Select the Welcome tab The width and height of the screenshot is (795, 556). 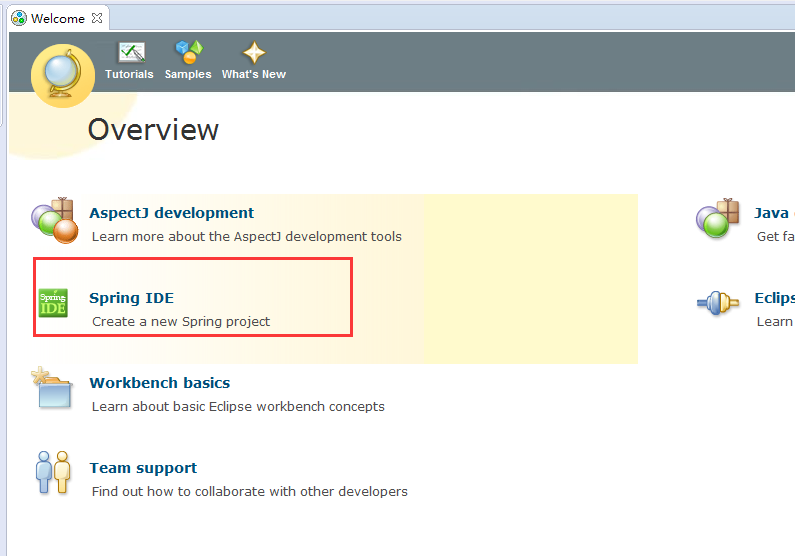(x=58, y=19)
